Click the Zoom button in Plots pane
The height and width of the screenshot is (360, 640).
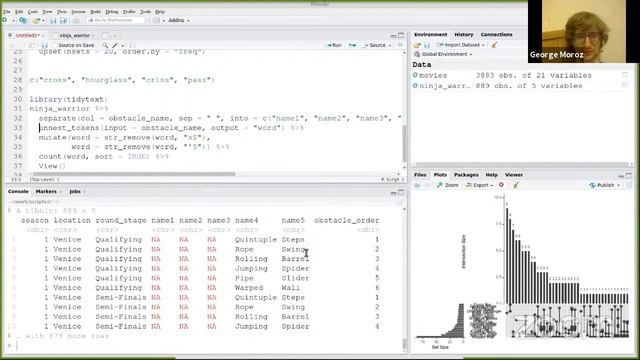447,185
